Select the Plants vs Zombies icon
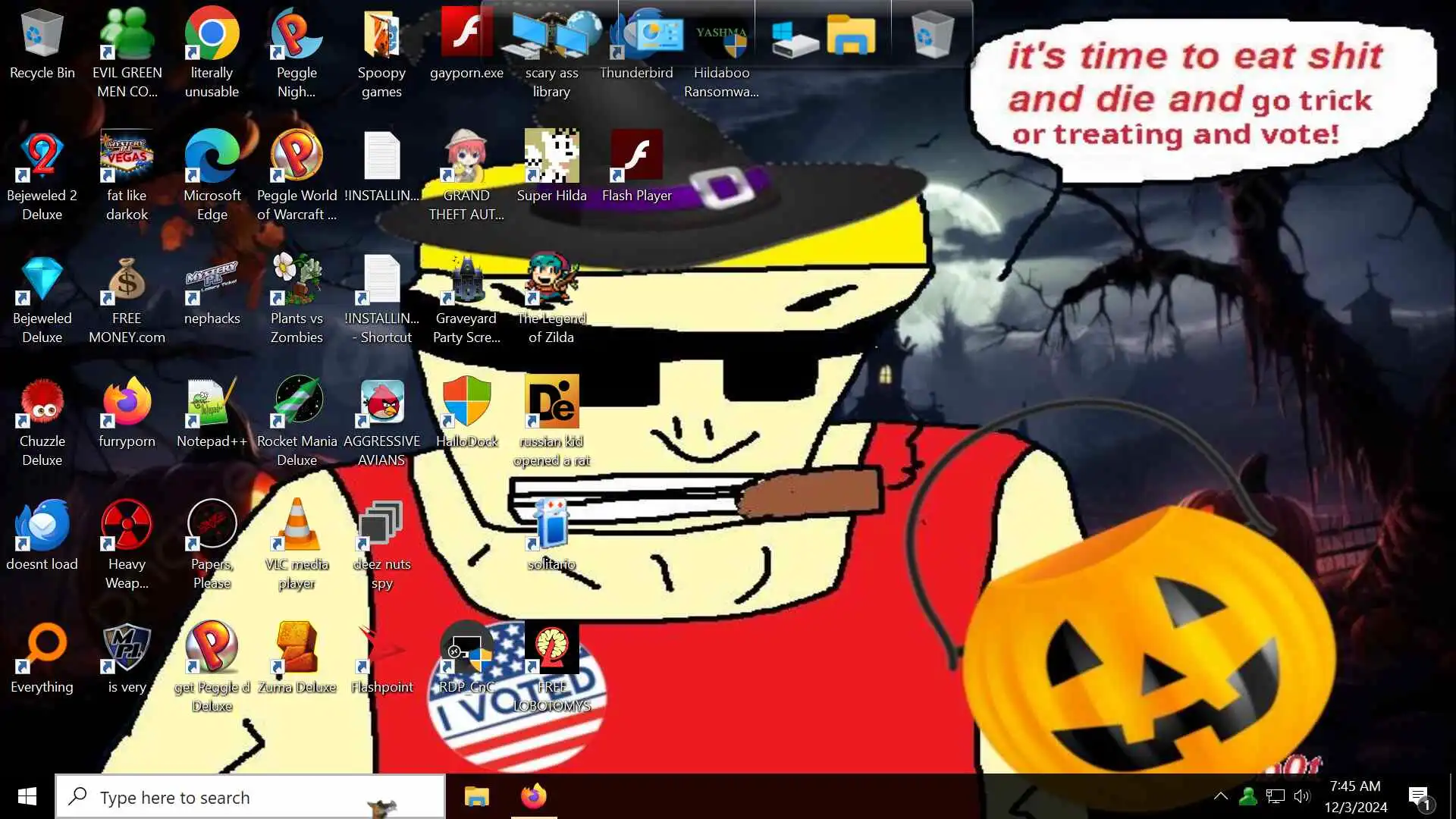The image size is (1456, 819). point(297,279)
